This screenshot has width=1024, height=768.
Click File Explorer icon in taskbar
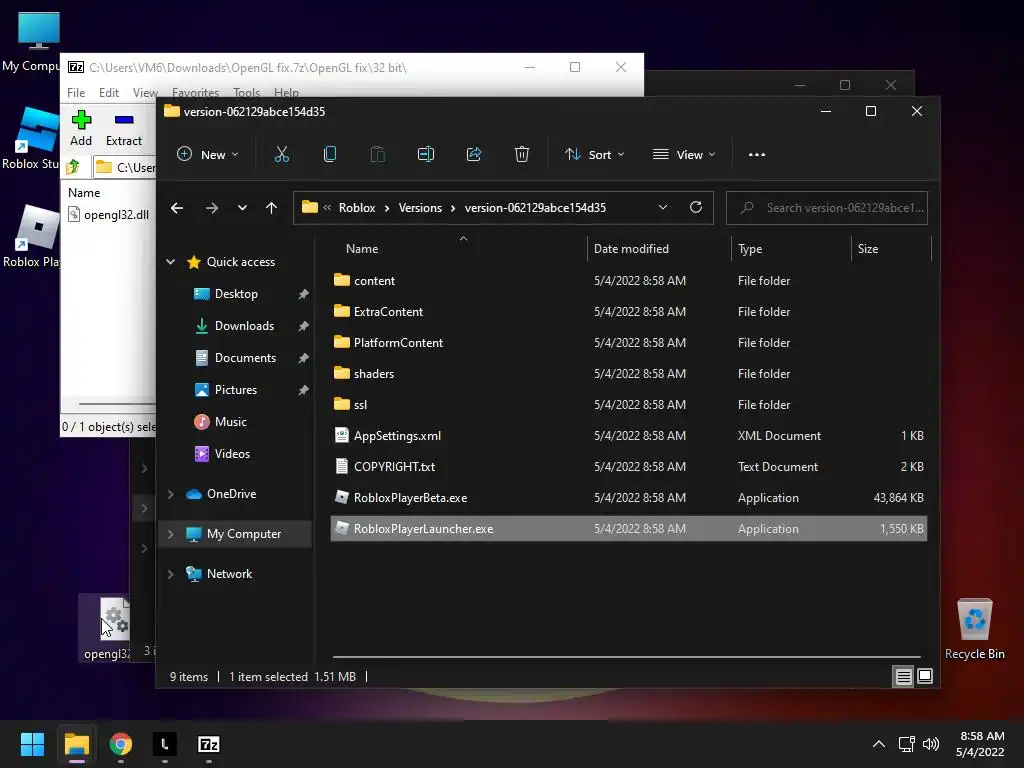(76, 744)
